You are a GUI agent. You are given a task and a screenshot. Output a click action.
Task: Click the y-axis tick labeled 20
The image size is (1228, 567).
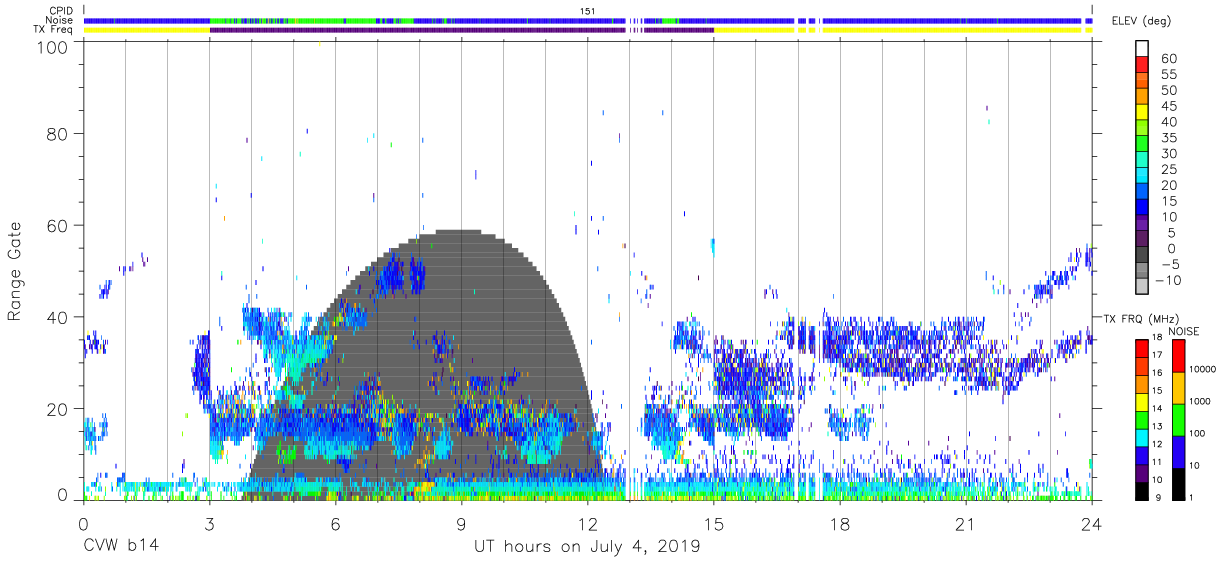(58, 409)
